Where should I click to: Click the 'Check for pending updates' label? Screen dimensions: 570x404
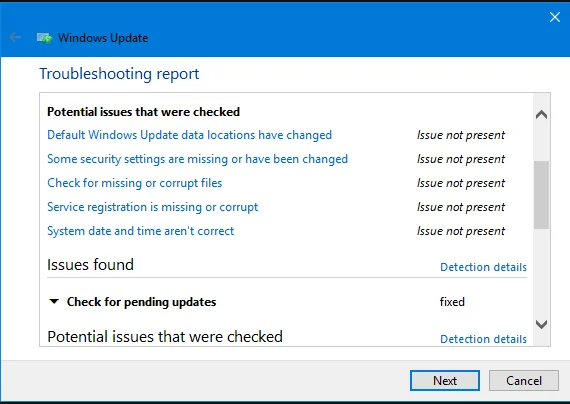tap(141, 302)
